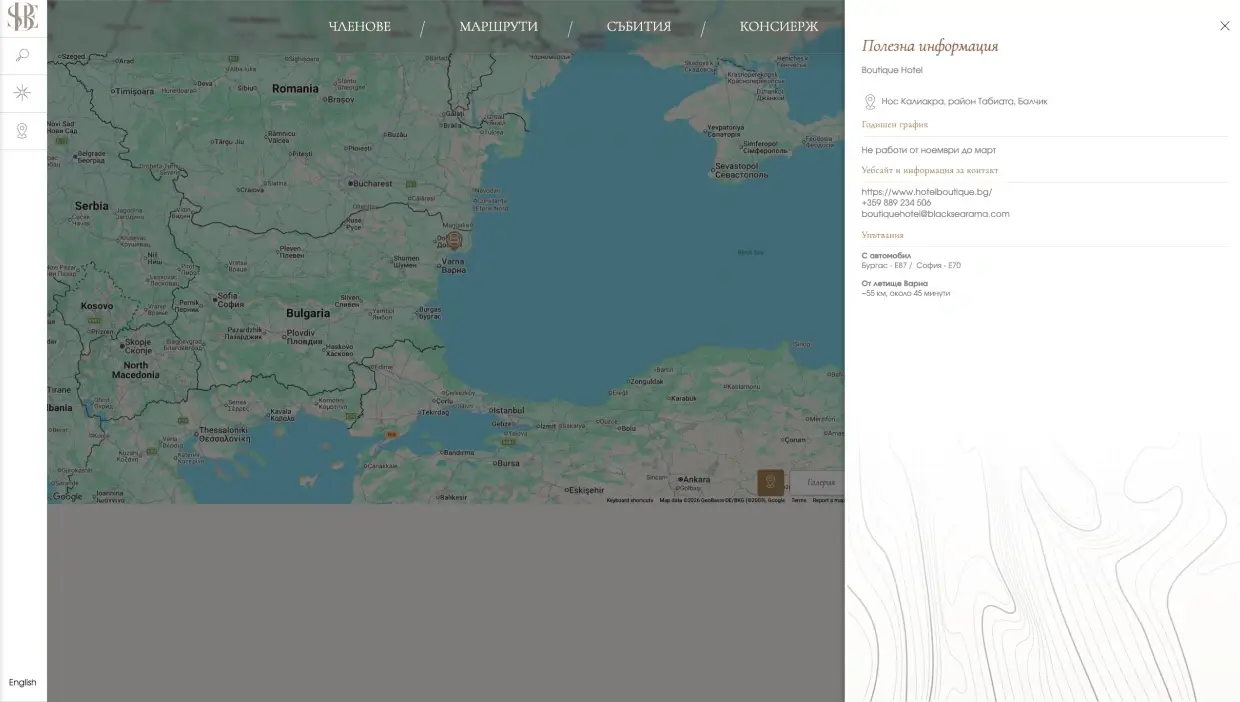
Task: Click the Уебсайт и информация за контакт heading
Action: [x=930, y=170]
